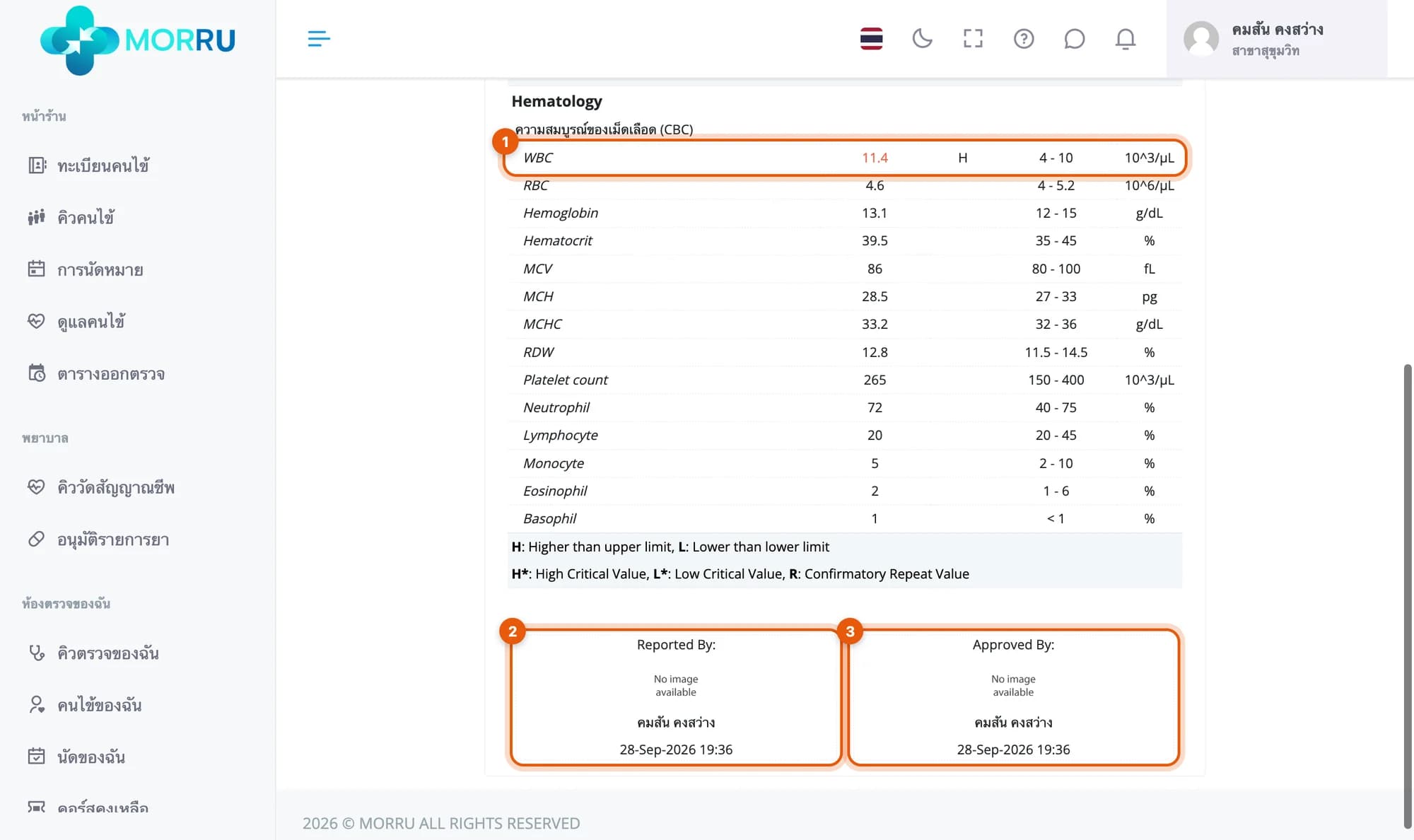The width and height of the screenshot is (1414, 840).
Task: Click the H flag in WBC row
Action: click(962, 158)
